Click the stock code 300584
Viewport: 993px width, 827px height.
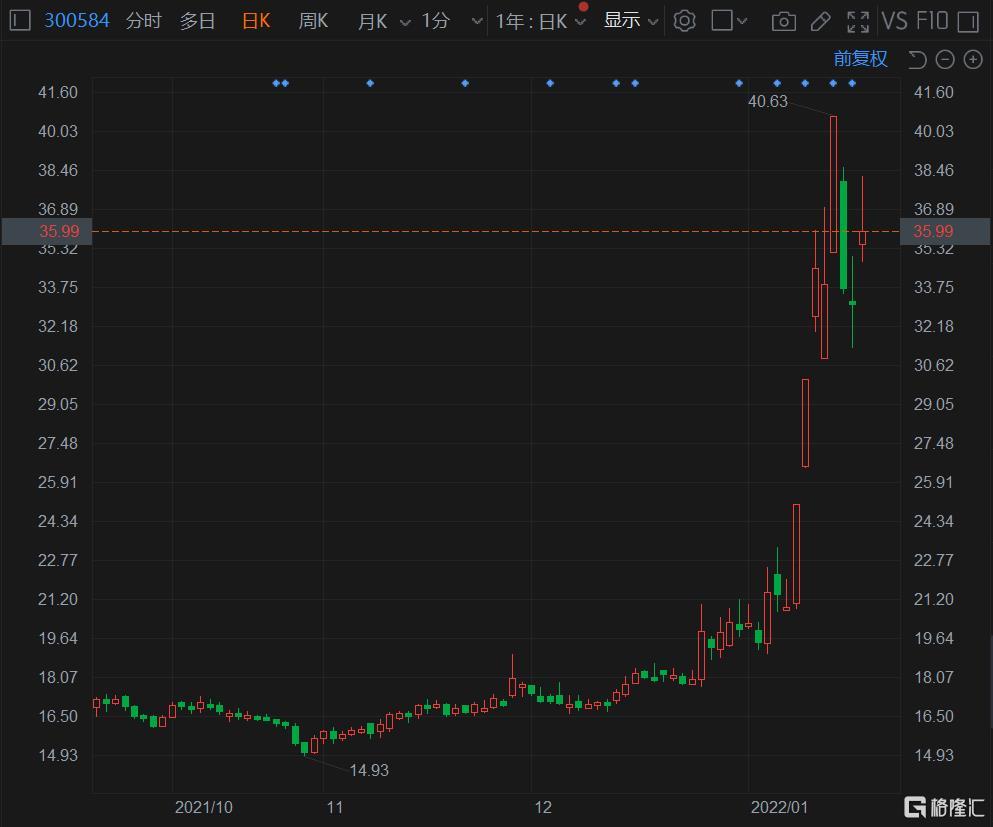coord(77,20)
